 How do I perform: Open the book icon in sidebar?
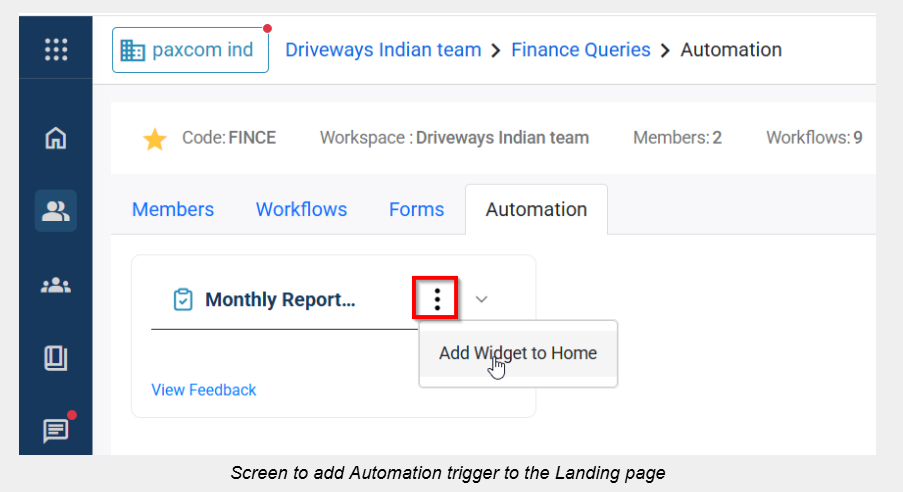coord(56,358)
